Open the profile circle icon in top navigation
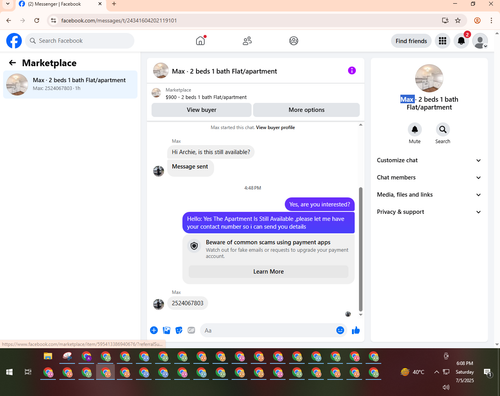The image size is (500, 396). pyautogui.click(x=294, y=41)
